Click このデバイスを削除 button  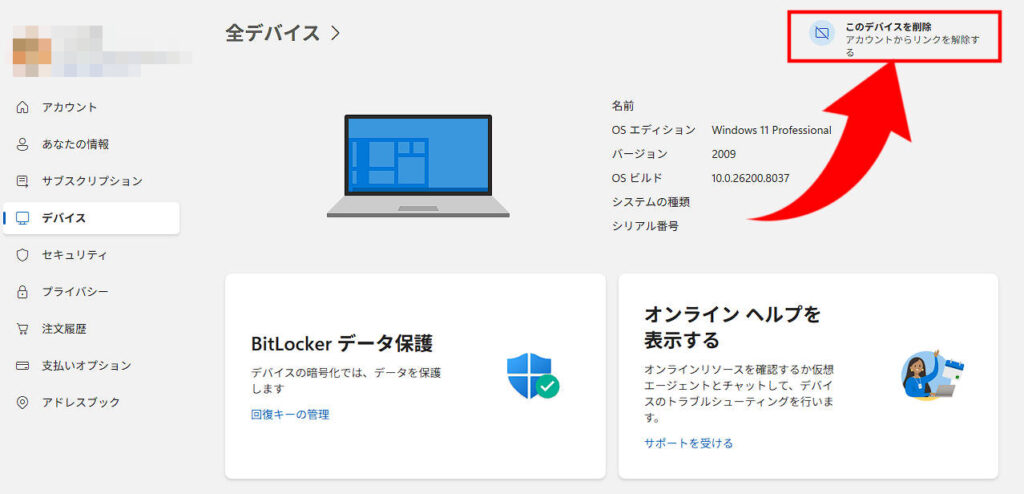click(895, 37)
